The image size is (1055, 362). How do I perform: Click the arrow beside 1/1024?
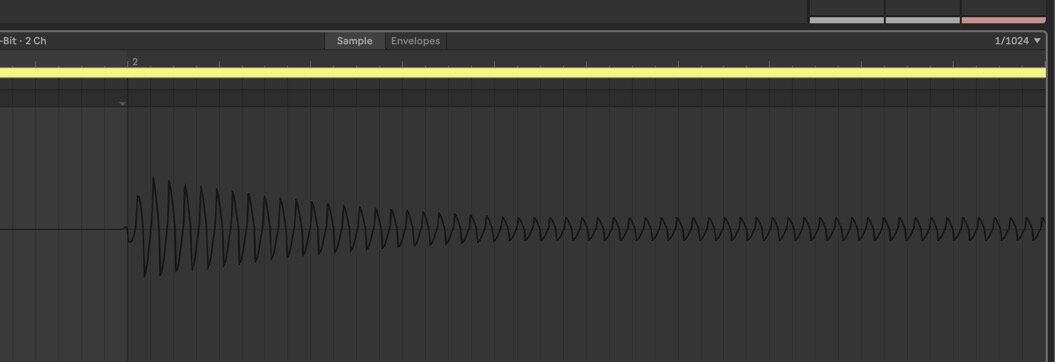tap(1037, 41)
